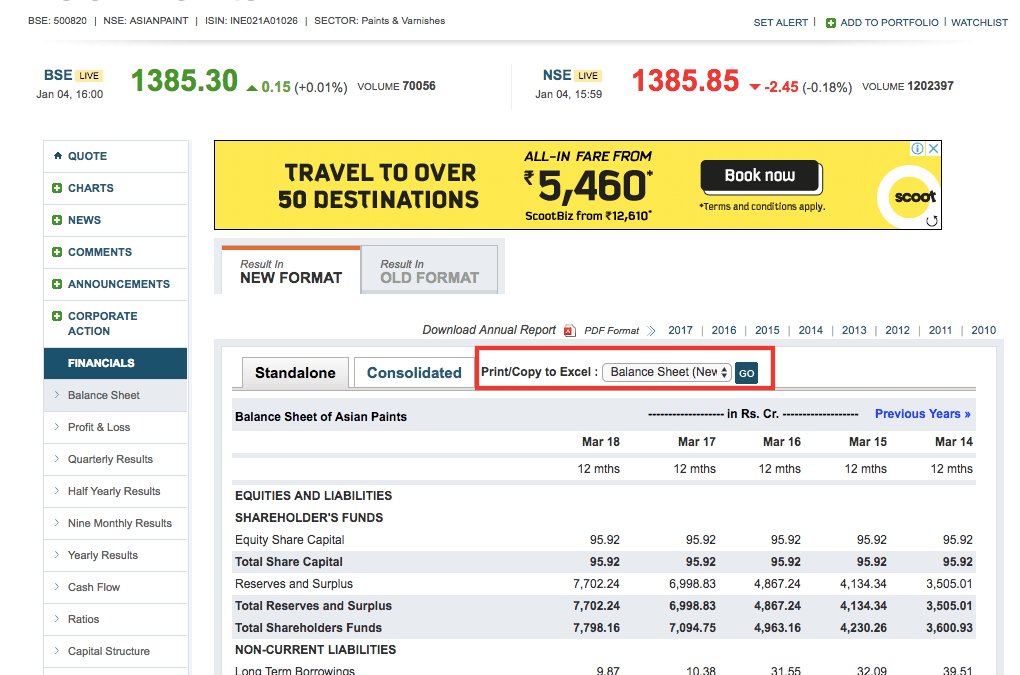Open the COMMENTS sidebar item
1020x675 pixels.
pos(115,252)
